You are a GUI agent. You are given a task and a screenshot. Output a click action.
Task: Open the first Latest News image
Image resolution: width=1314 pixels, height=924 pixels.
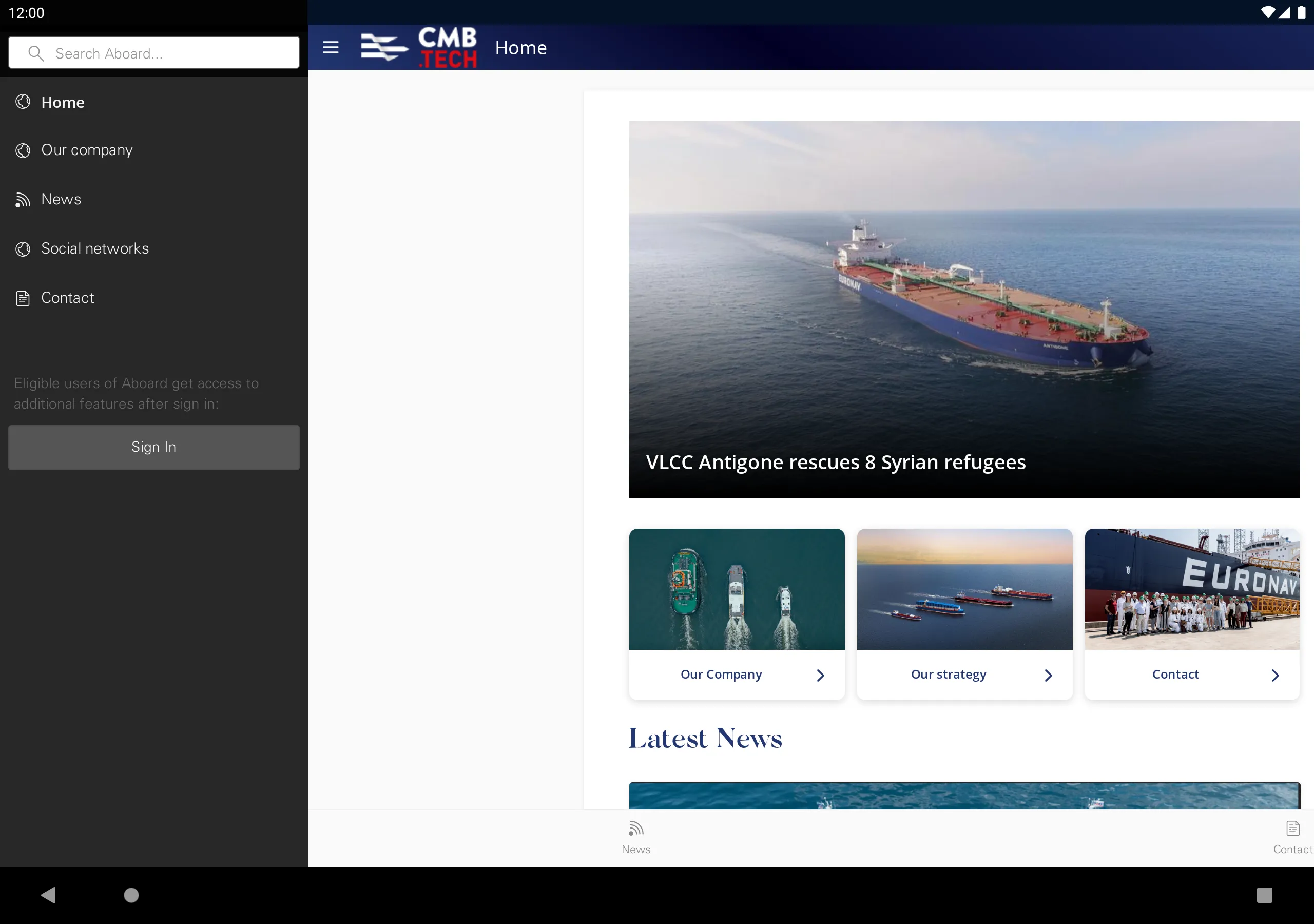coord(964,795)
